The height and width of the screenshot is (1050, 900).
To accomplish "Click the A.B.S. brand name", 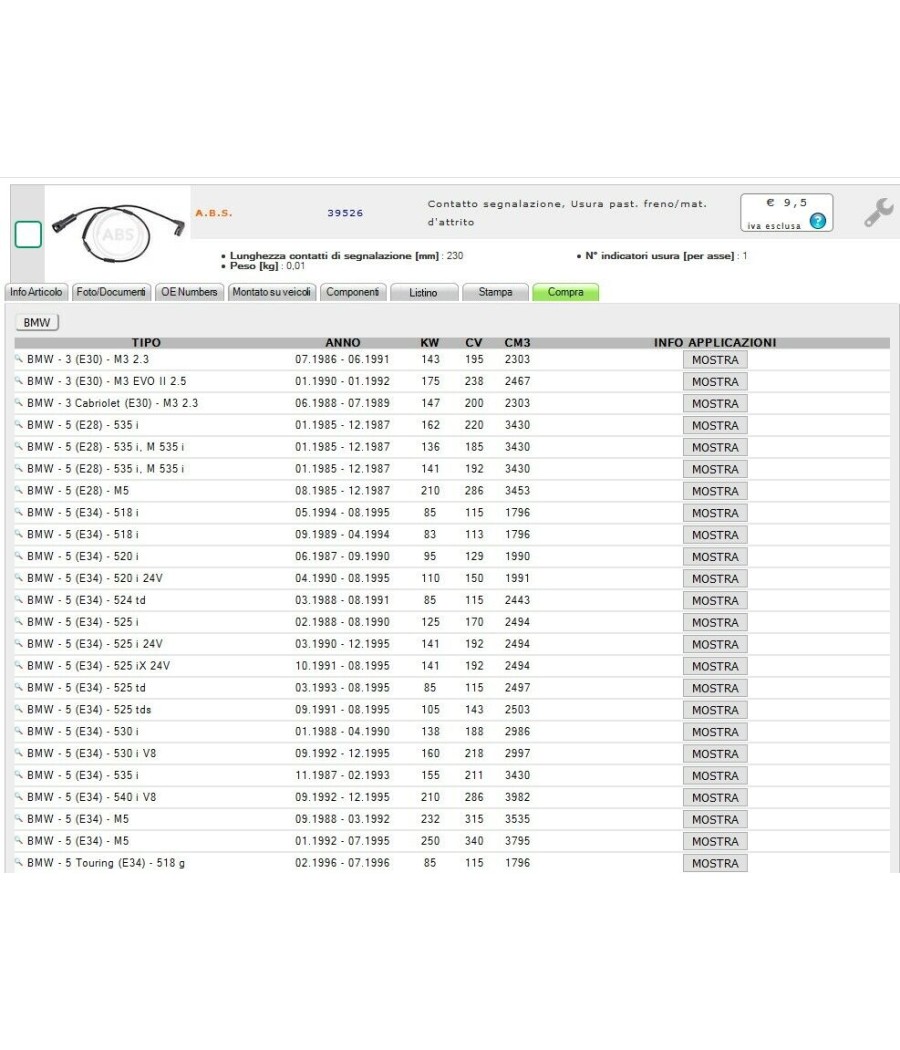I will point(214,213).
